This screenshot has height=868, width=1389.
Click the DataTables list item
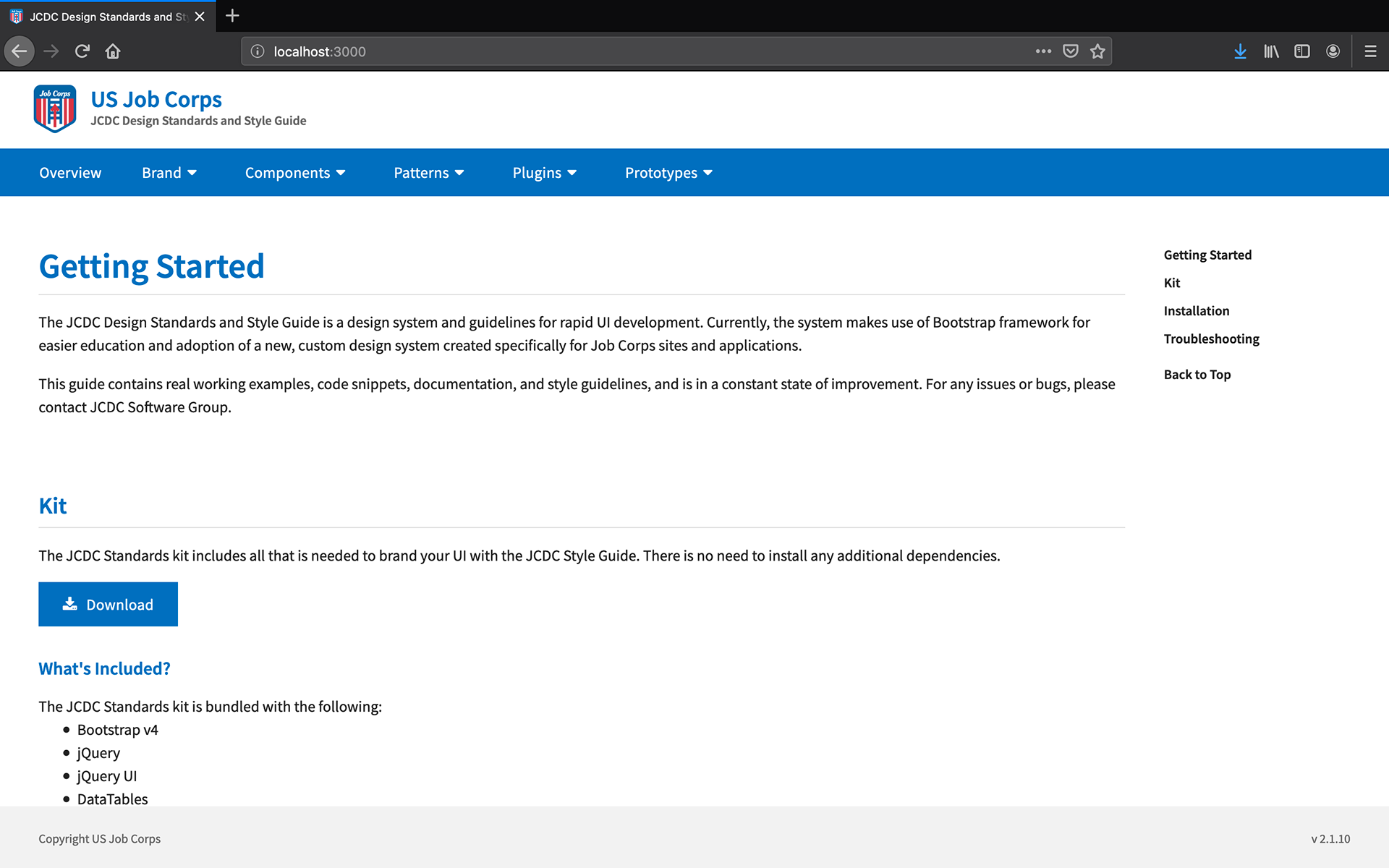point(112,799)
